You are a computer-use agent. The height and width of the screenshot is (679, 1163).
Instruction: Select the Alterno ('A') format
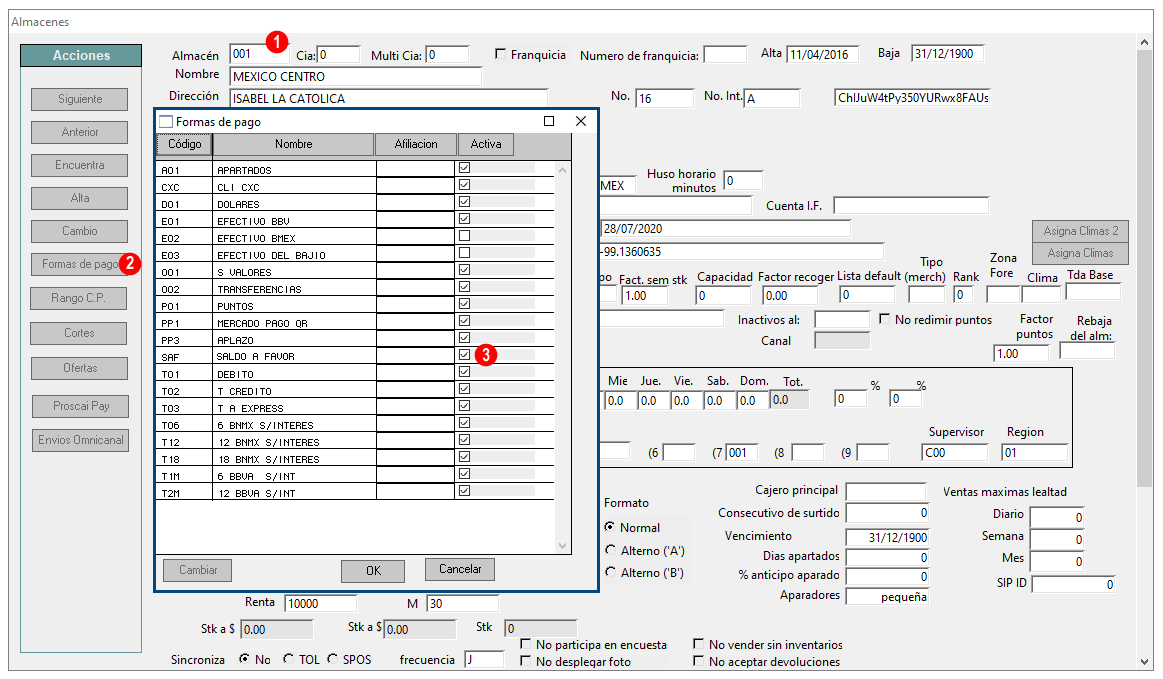tap(610, 550)
